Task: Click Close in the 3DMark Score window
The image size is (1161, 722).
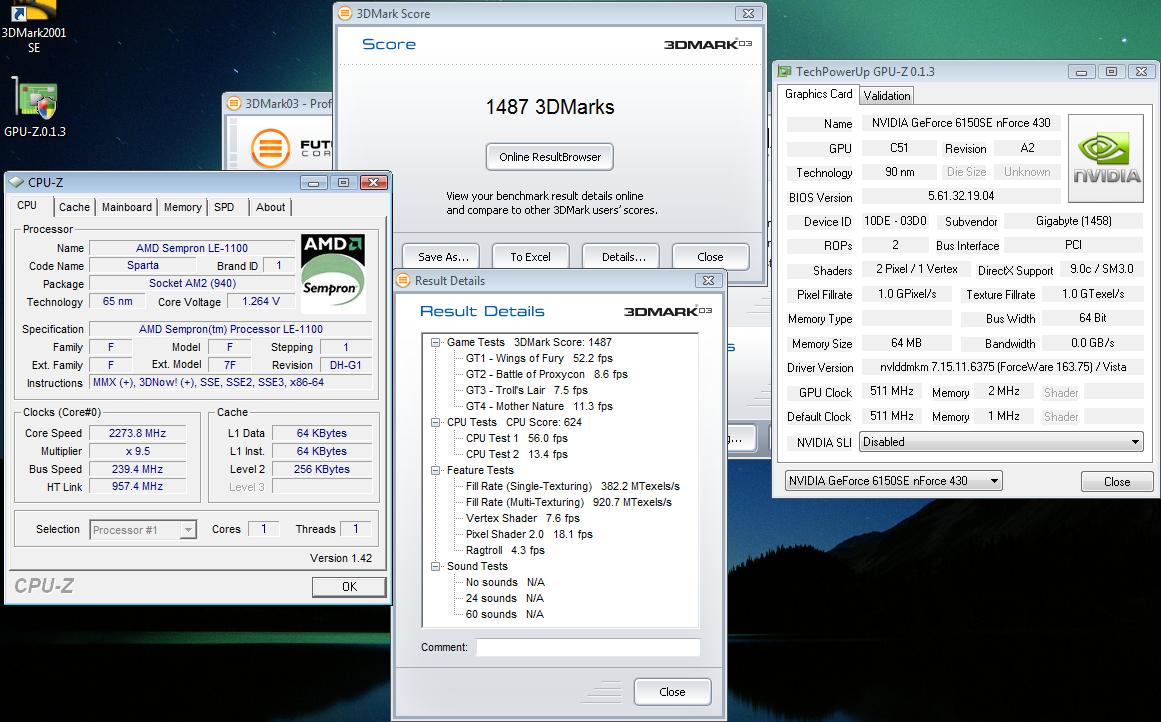Action: coord(710,257)
